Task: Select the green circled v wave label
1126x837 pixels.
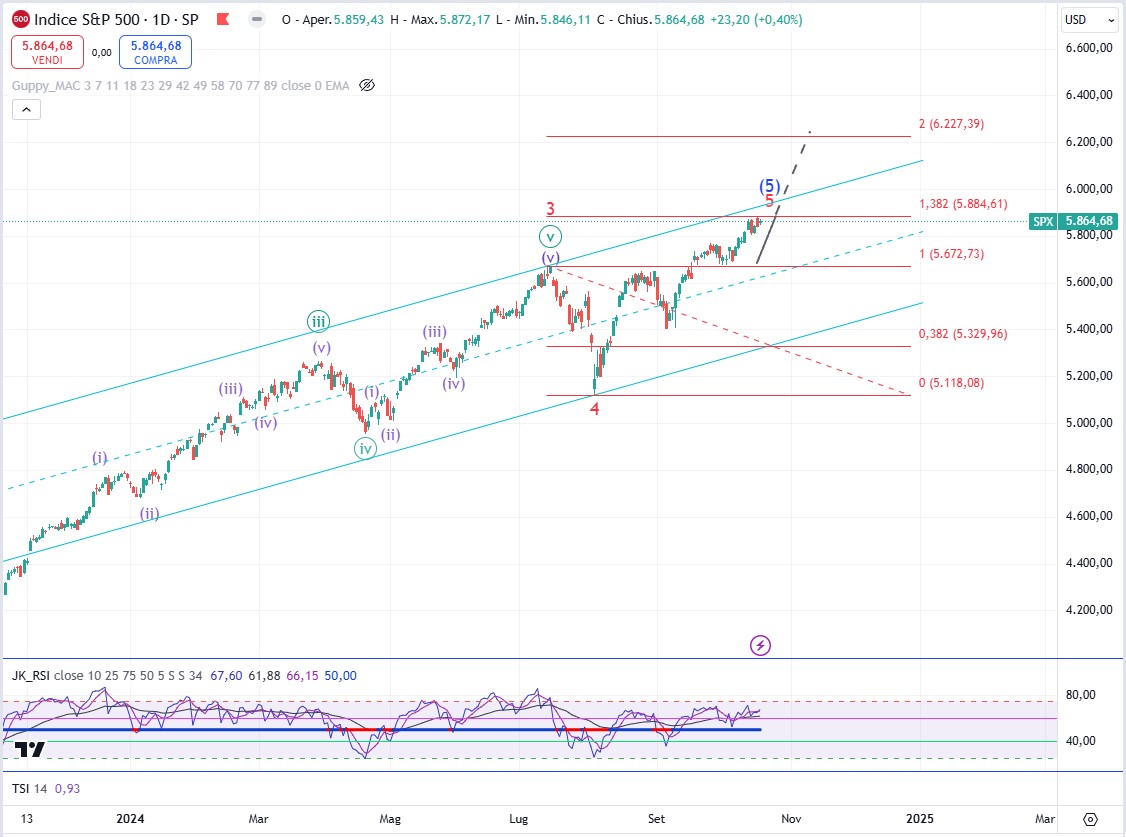Action: click(551, 236)
